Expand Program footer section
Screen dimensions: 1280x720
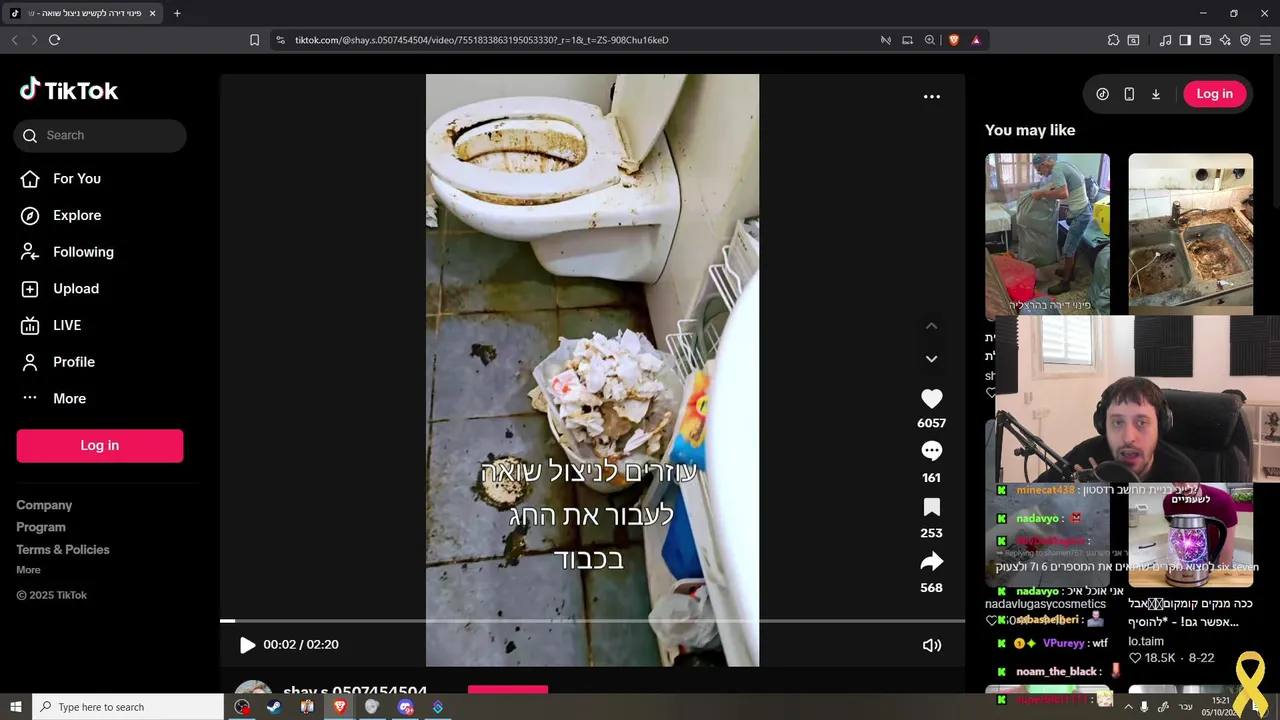pyautogui.click(x=41, y=527)
